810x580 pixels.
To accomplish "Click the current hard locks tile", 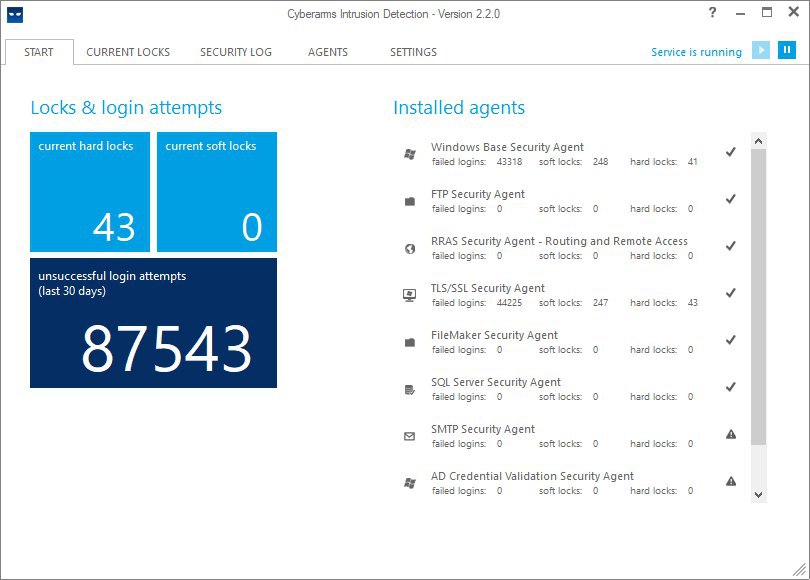I will [90, 192].
